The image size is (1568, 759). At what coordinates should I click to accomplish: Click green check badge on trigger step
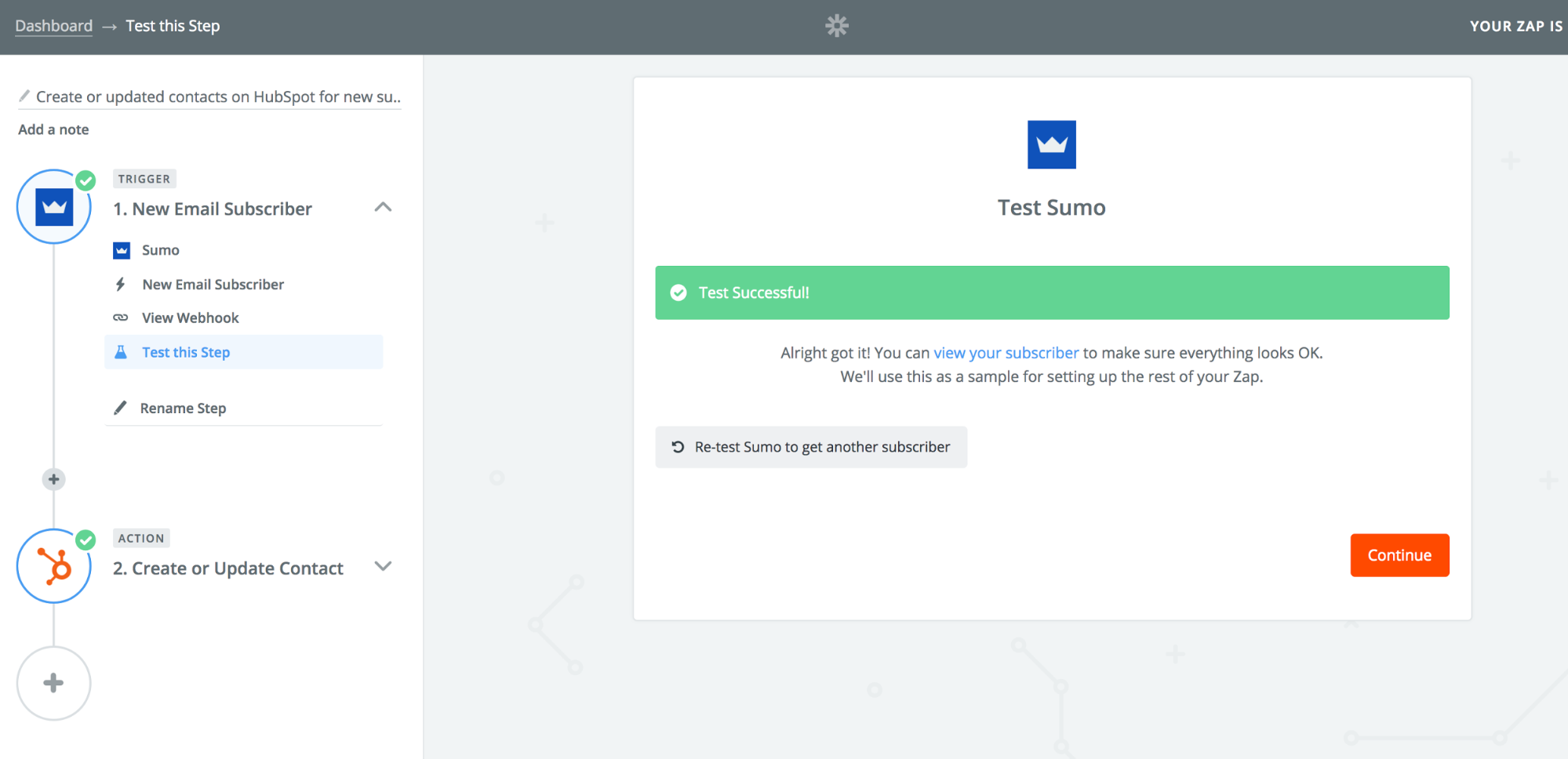[x=85, y=180]
